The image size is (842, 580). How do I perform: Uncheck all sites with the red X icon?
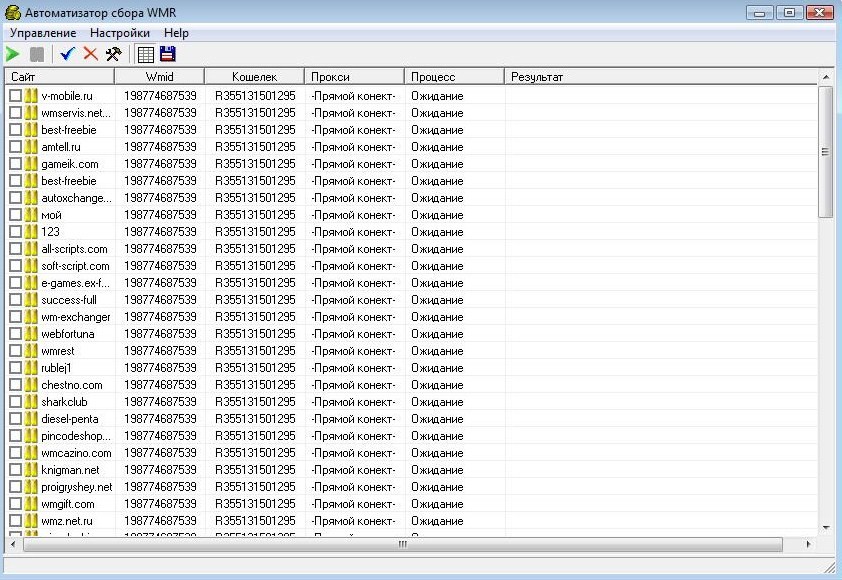click(91, 54)
